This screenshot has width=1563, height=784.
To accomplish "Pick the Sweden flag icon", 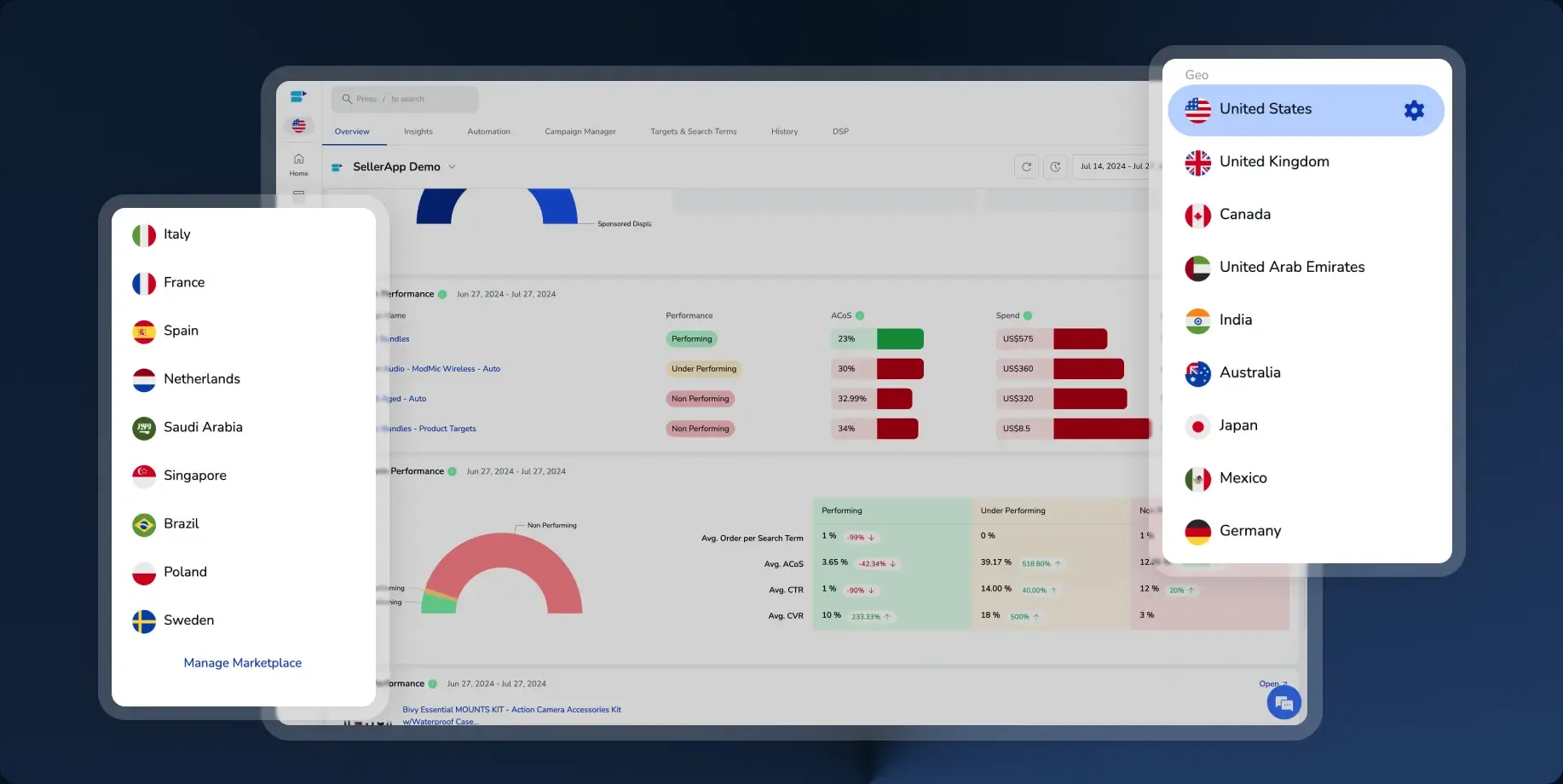I will point(144,621).
